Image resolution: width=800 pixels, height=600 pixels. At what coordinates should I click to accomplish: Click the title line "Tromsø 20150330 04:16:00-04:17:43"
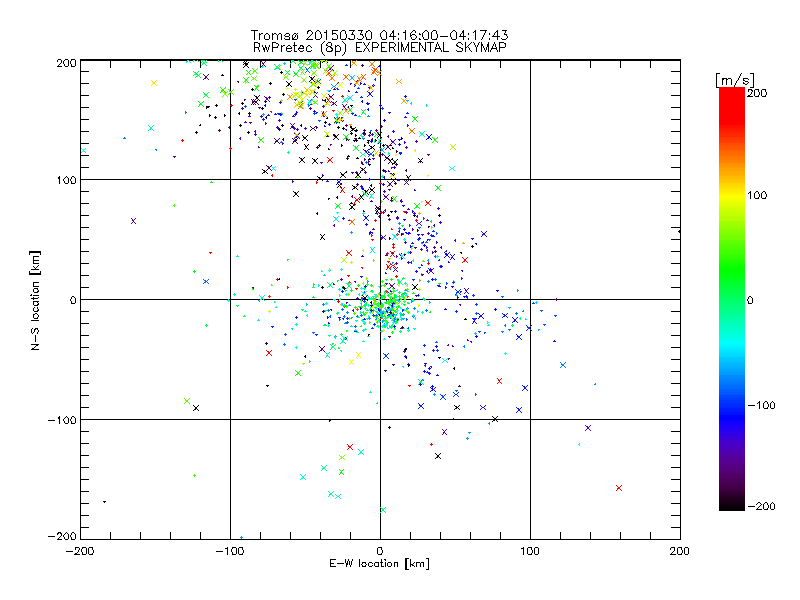(x=379, y=35)
